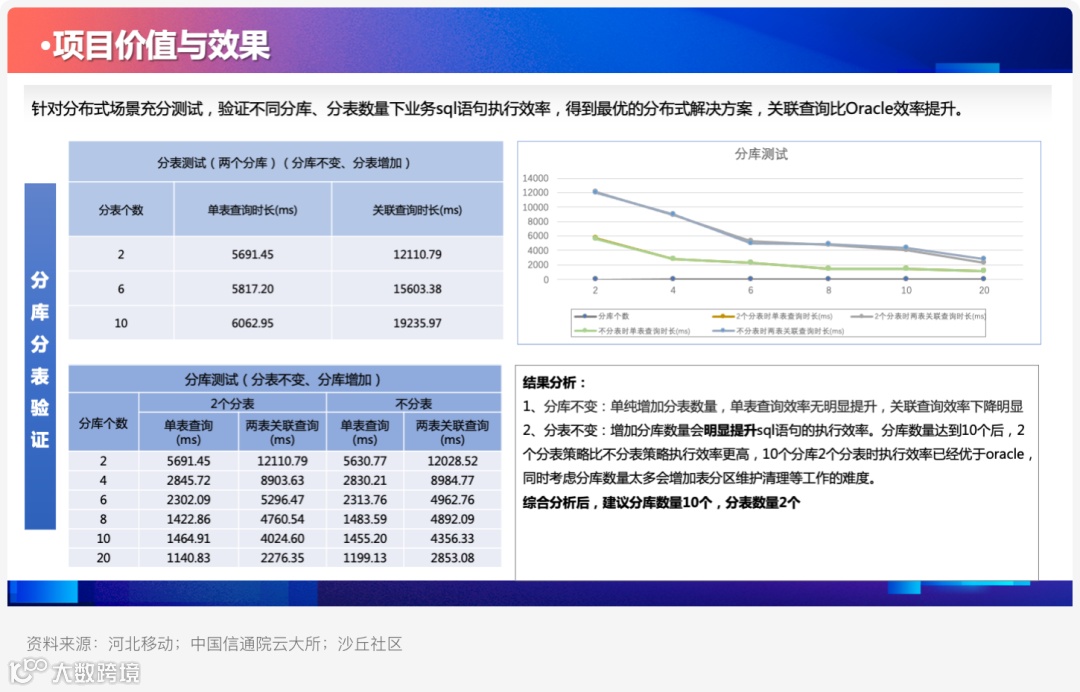Click the 2个分表 group header
The width and height of the screenshot is (1080, 692).
(x=232, y=403)
